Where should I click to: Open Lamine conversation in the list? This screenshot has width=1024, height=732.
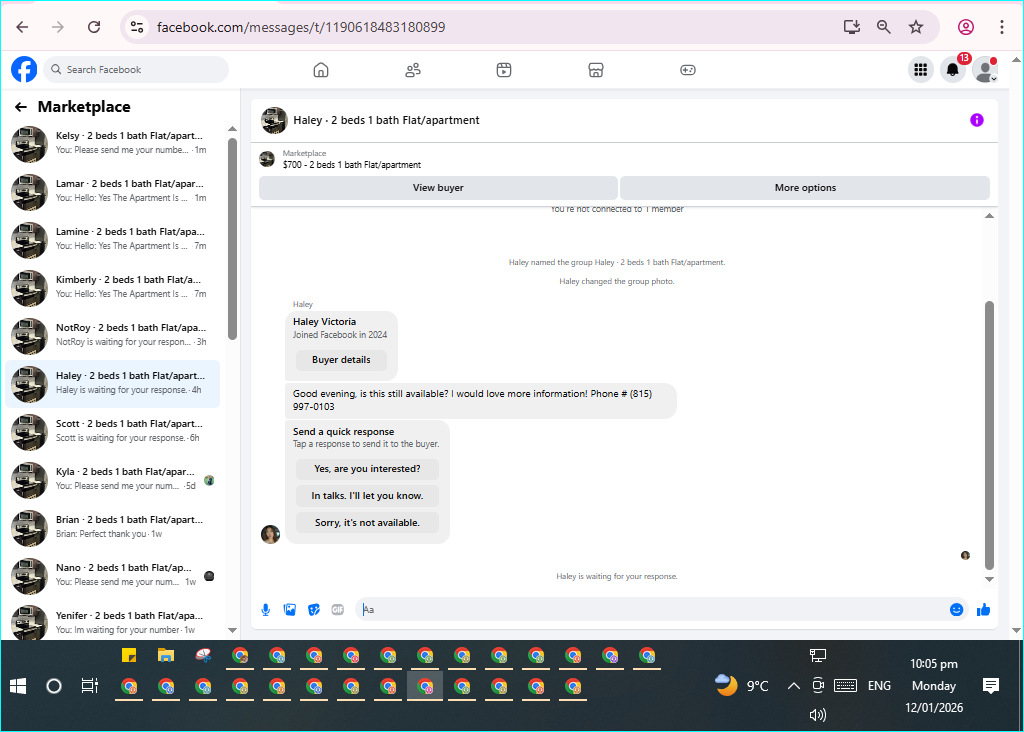[x=112, y=239]
